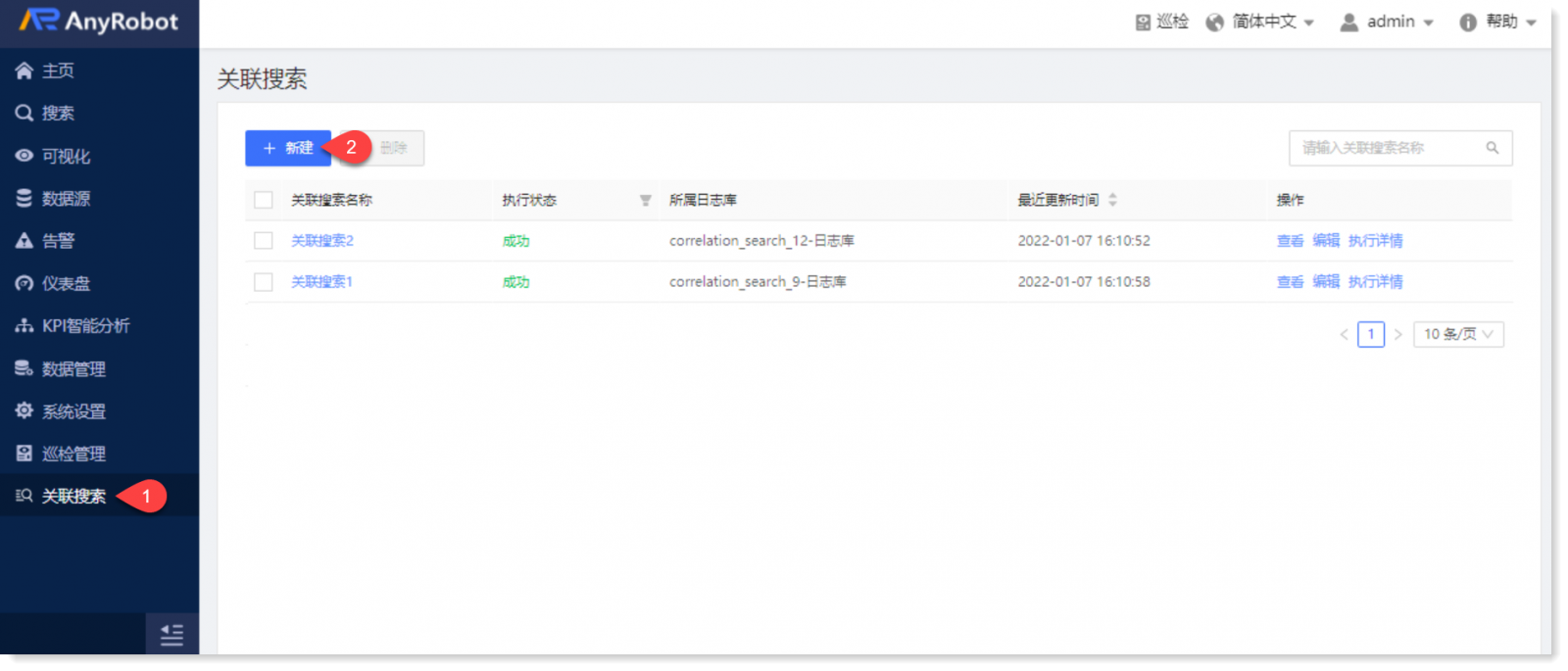Click the 关联搜索 icon in sidebar
Screen dimensions: 1568x671
(24, 496)
